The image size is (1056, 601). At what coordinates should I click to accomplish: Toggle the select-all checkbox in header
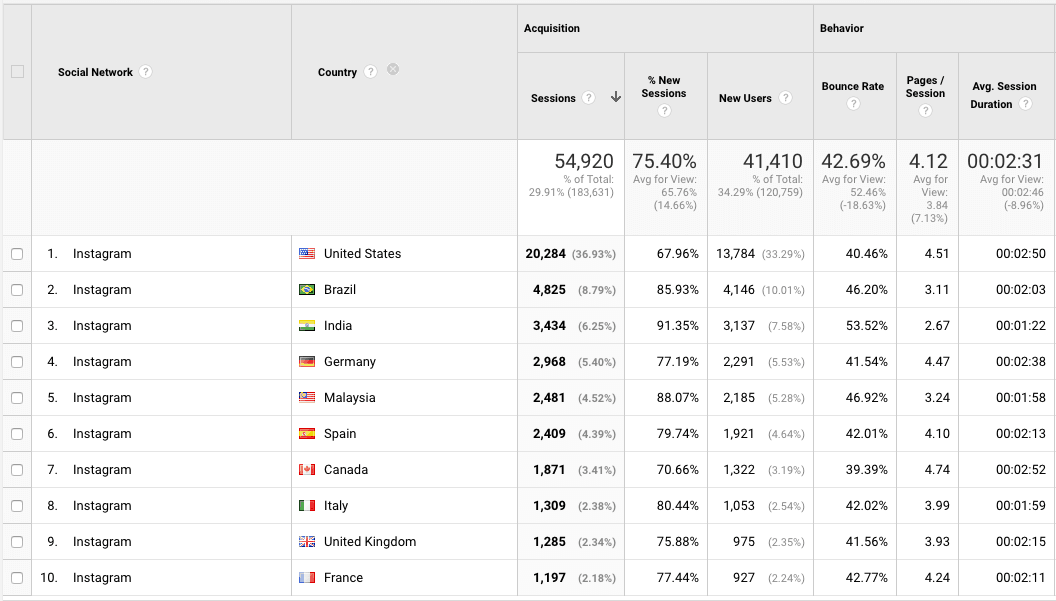17,72
